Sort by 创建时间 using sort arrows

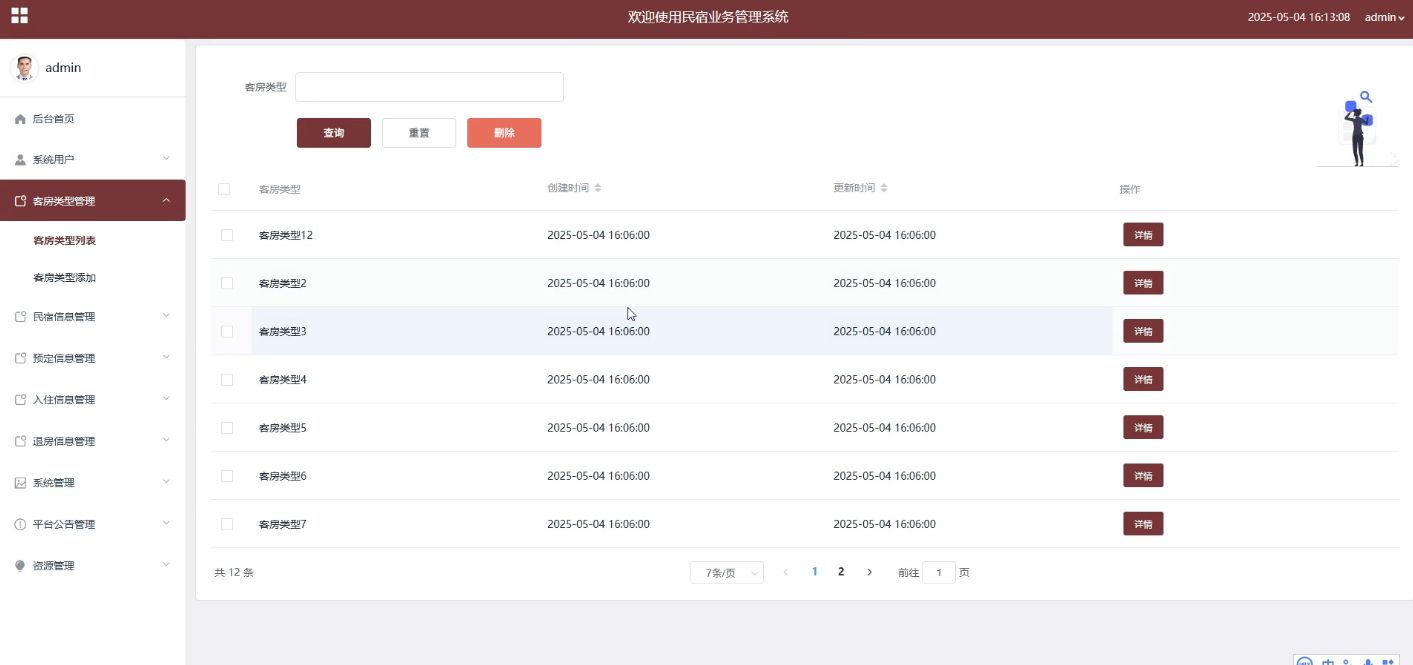[597, 188]
